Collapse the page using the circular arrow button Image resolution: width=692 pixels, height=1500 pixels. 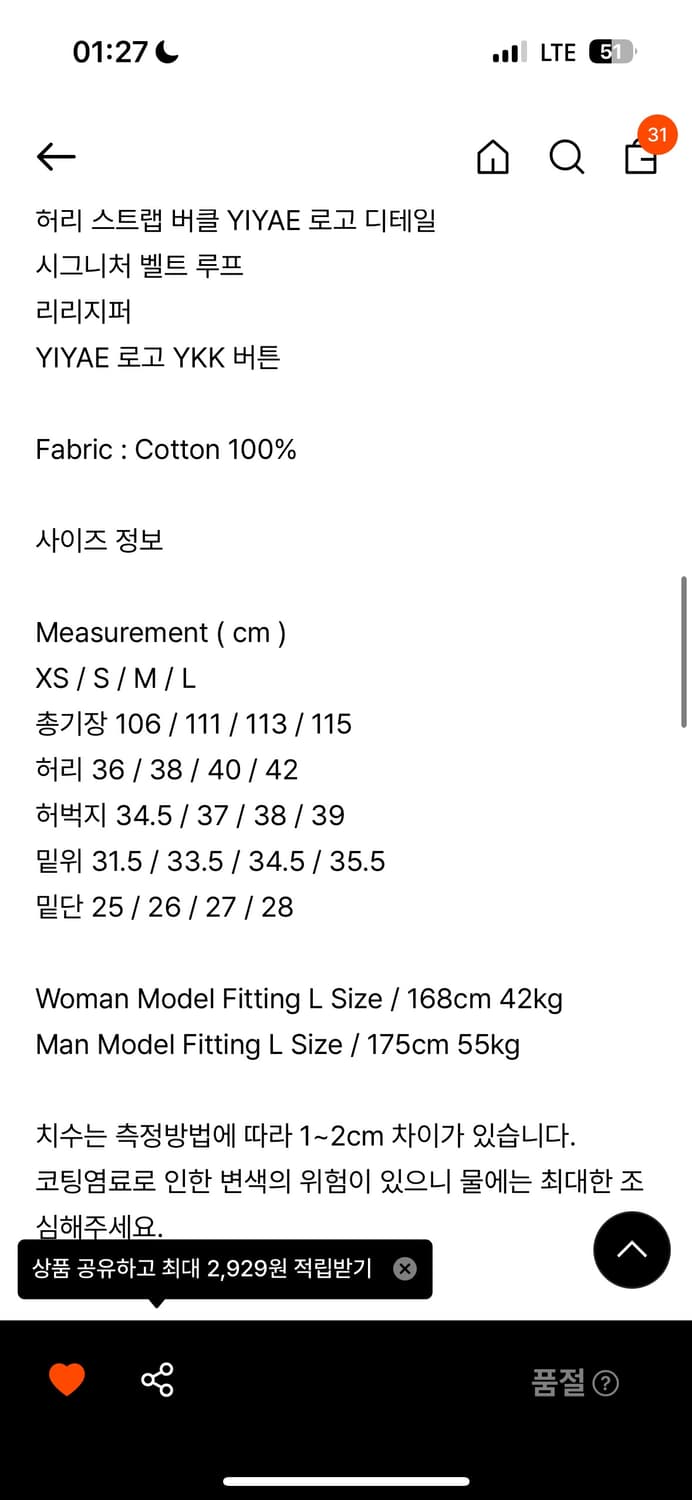[631, 1250]
